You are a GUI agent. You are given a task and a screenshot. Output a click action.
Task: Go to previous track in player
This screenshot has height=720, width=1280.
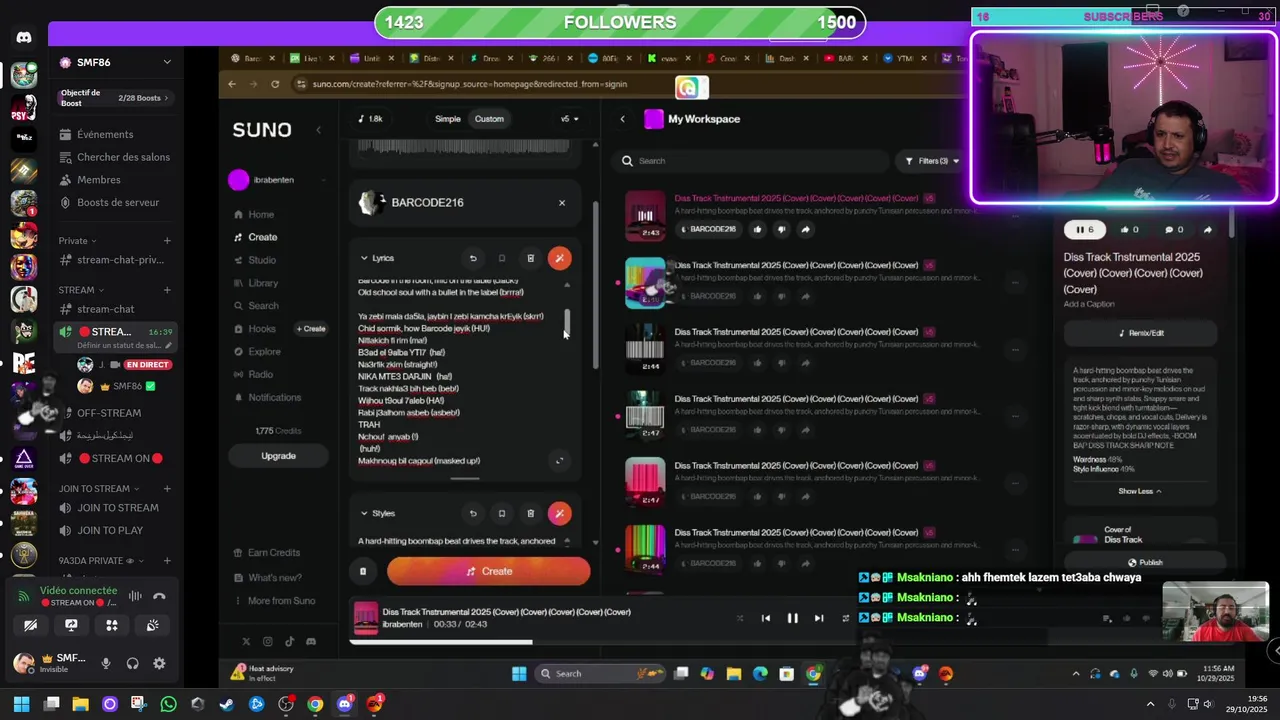point(766,618)
